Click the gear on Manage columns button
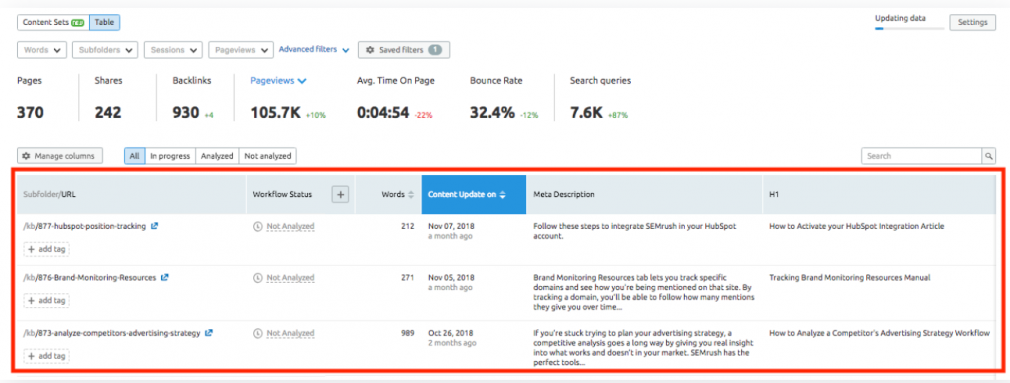 click(x=26, y=156)
